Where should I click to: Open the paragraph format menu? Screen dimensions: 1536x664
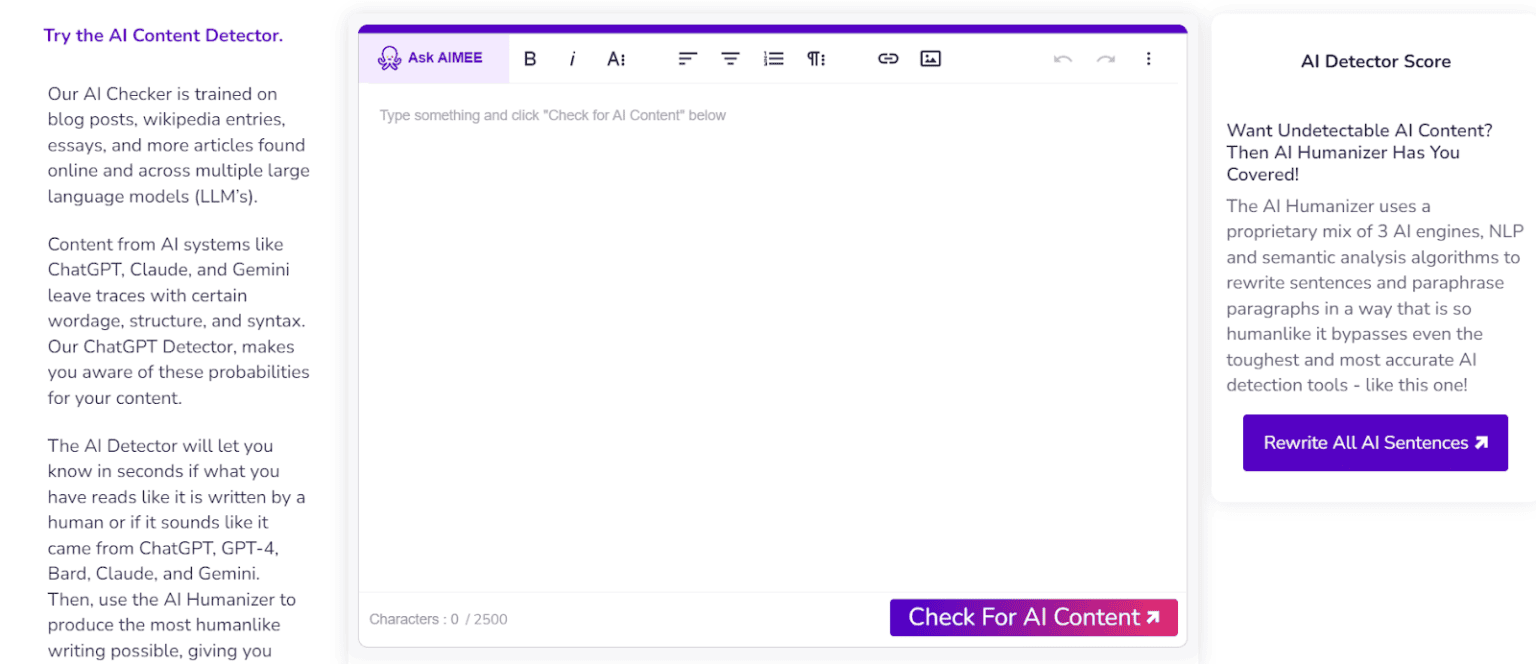(x=816, y=59)
